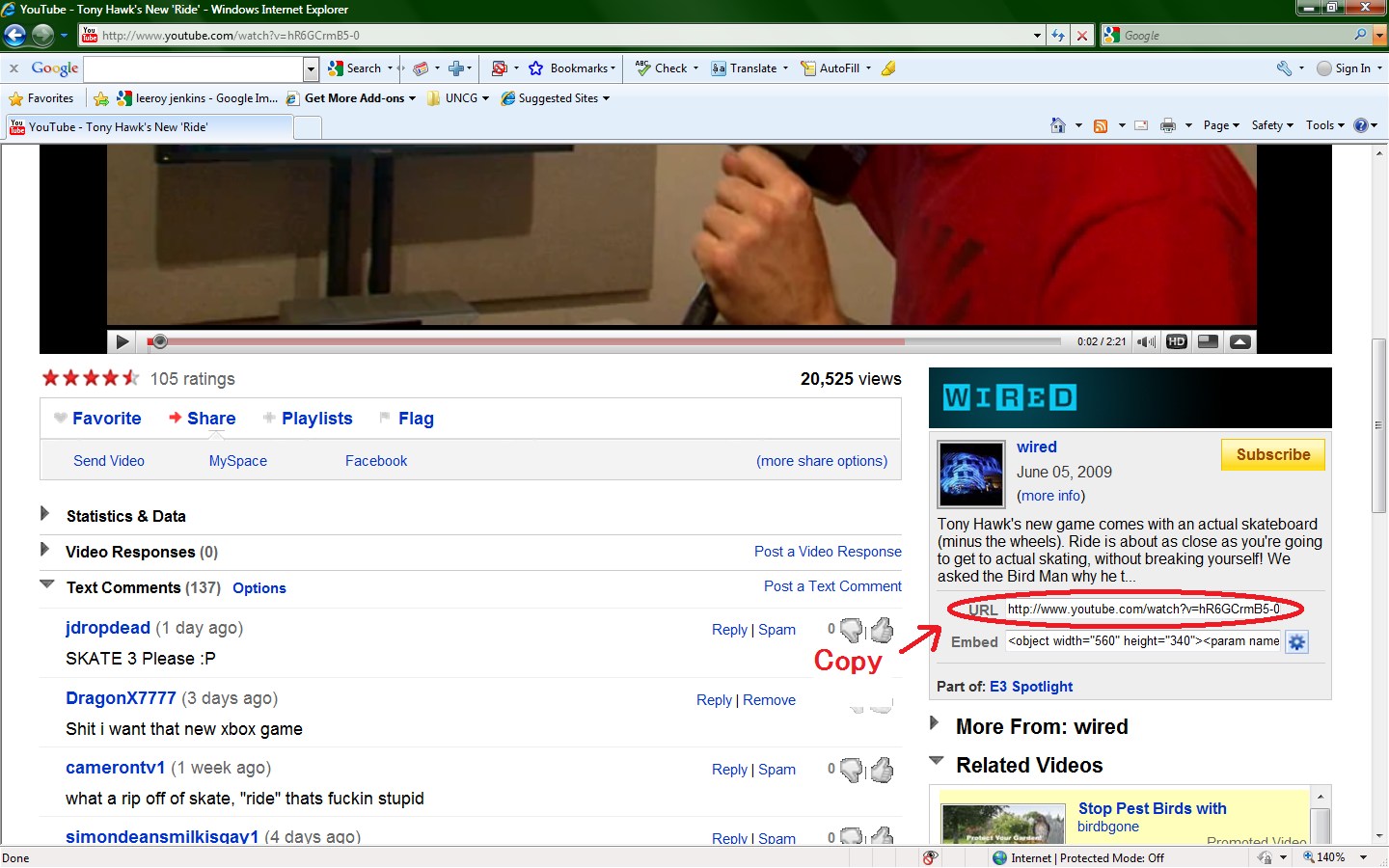The width and height of the screenshot is (1389, 868).
Task: Expand More From: wired section
Action: pos(934,722)
